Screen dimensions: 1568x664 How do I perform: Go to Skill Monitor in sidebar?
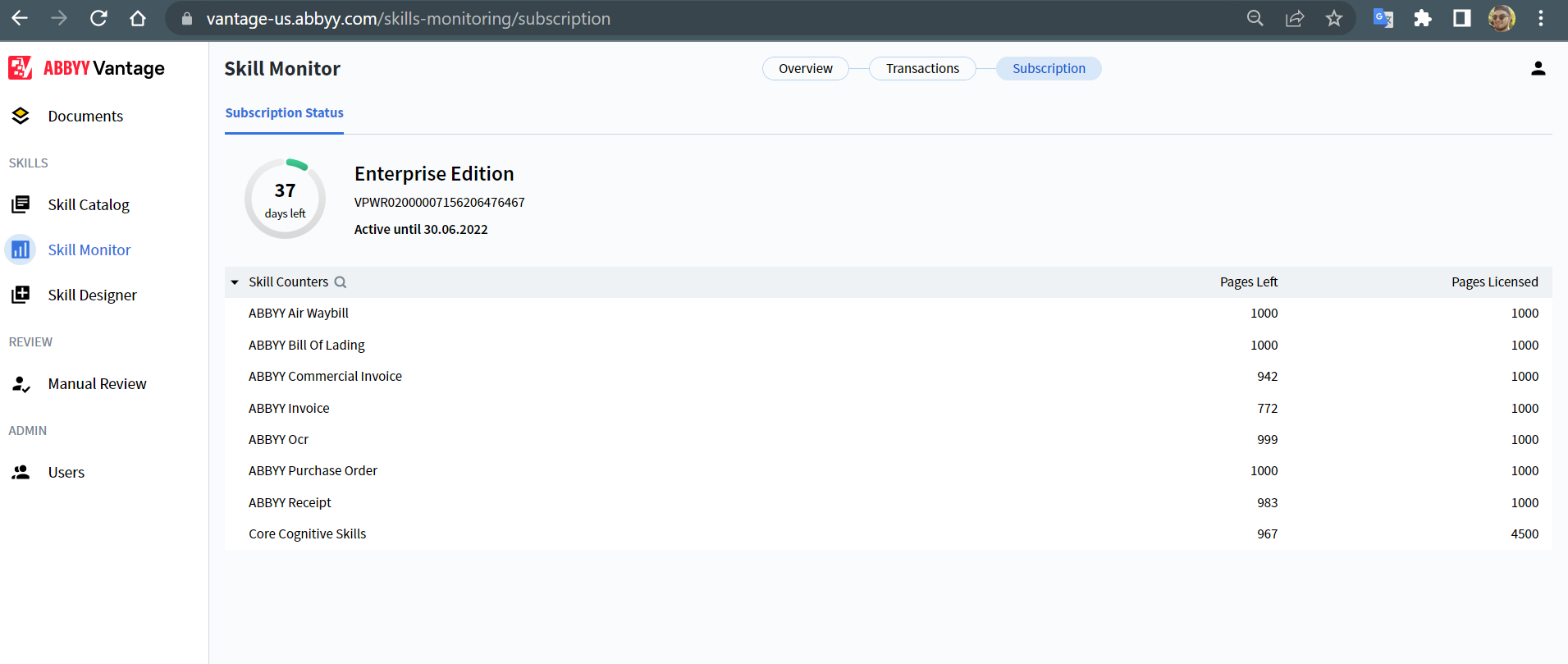tap(89, 250)
